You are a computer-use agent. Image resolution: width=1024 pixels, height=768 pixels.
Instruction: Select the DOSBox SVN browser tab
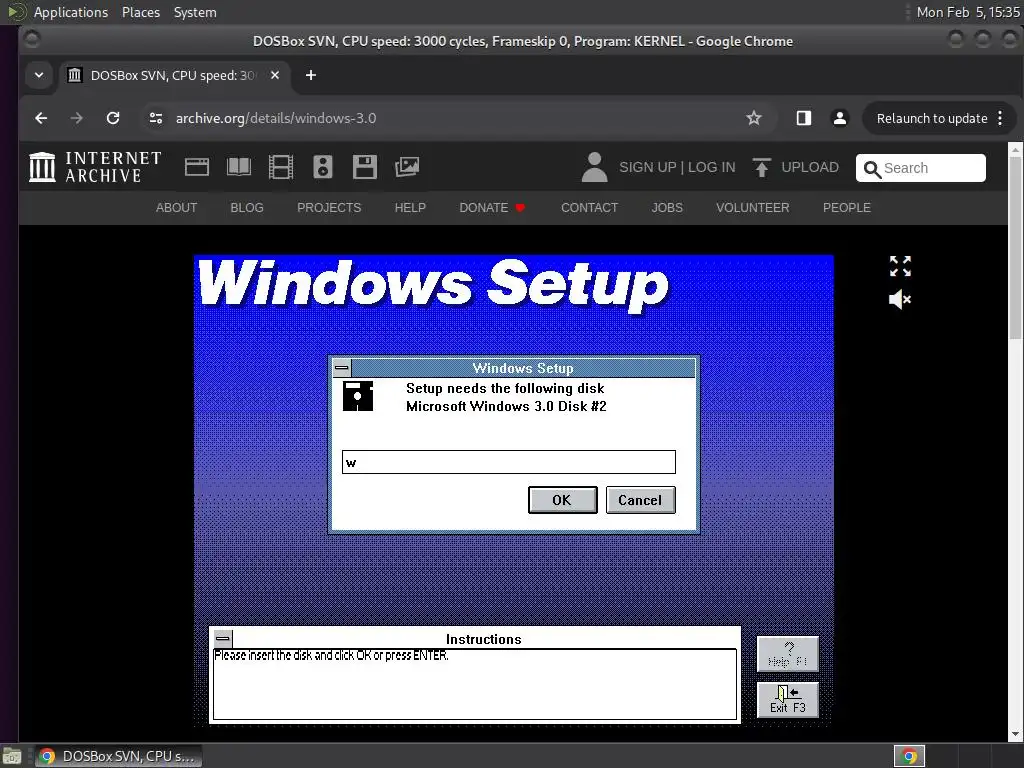coord(174,75)
